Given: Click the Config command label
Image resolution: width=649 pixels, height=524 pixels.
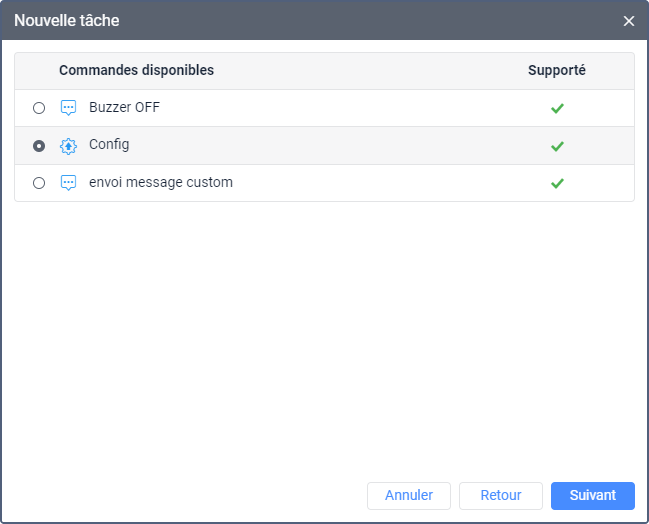Looking at the screenshot, I should point(109,145).
